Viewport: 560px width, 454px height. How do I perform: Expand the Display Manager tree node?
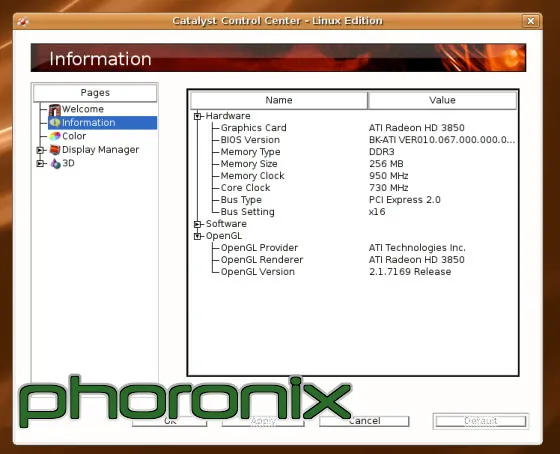click(40, 150)
